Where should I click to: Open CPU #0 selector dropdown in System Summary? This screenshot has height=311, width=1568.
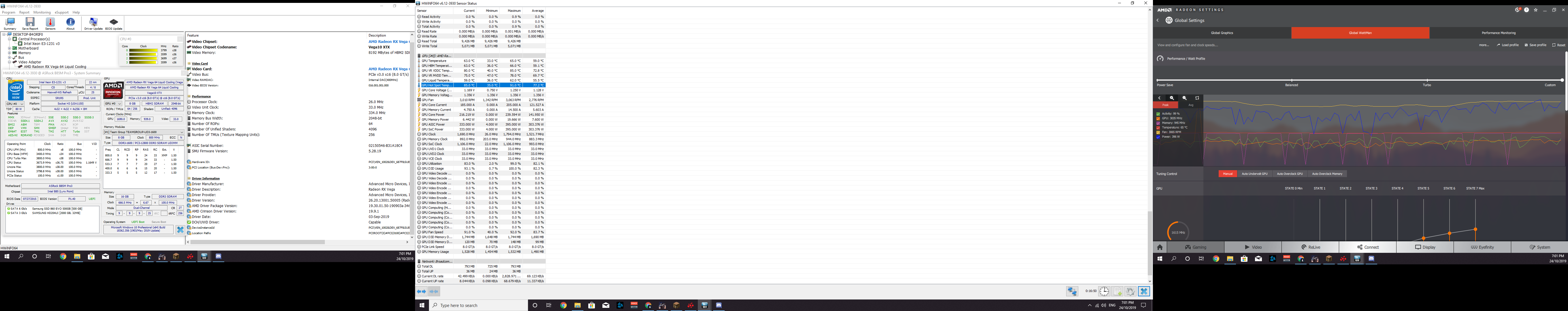pos(15,104)
